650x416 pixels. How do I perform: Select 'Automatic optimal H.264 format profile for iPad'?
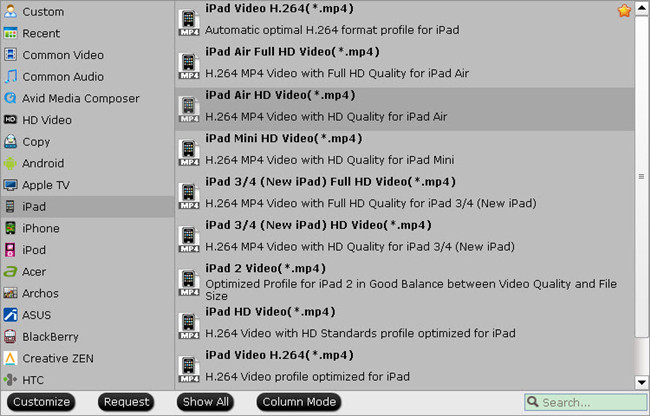click(x=332, y=30)
